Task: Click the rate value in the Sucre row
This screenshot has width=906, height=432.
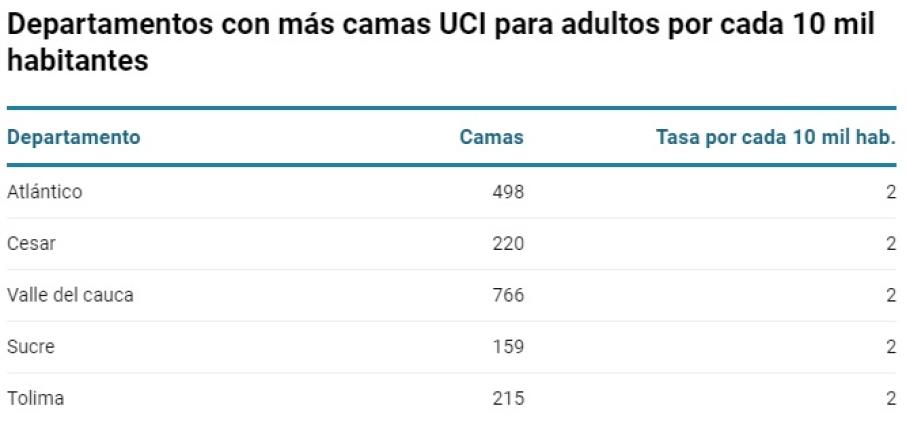Action: pyautogui.click(x=890, y=347)
